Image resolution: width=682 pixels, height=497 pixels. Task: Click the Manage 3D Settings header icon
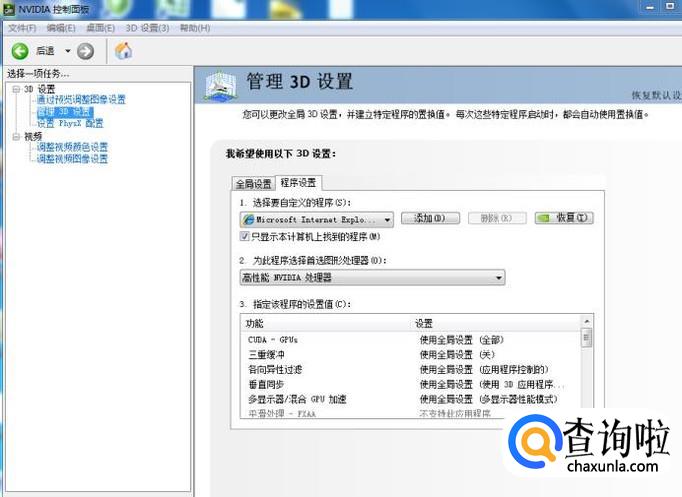coord(221,86)
